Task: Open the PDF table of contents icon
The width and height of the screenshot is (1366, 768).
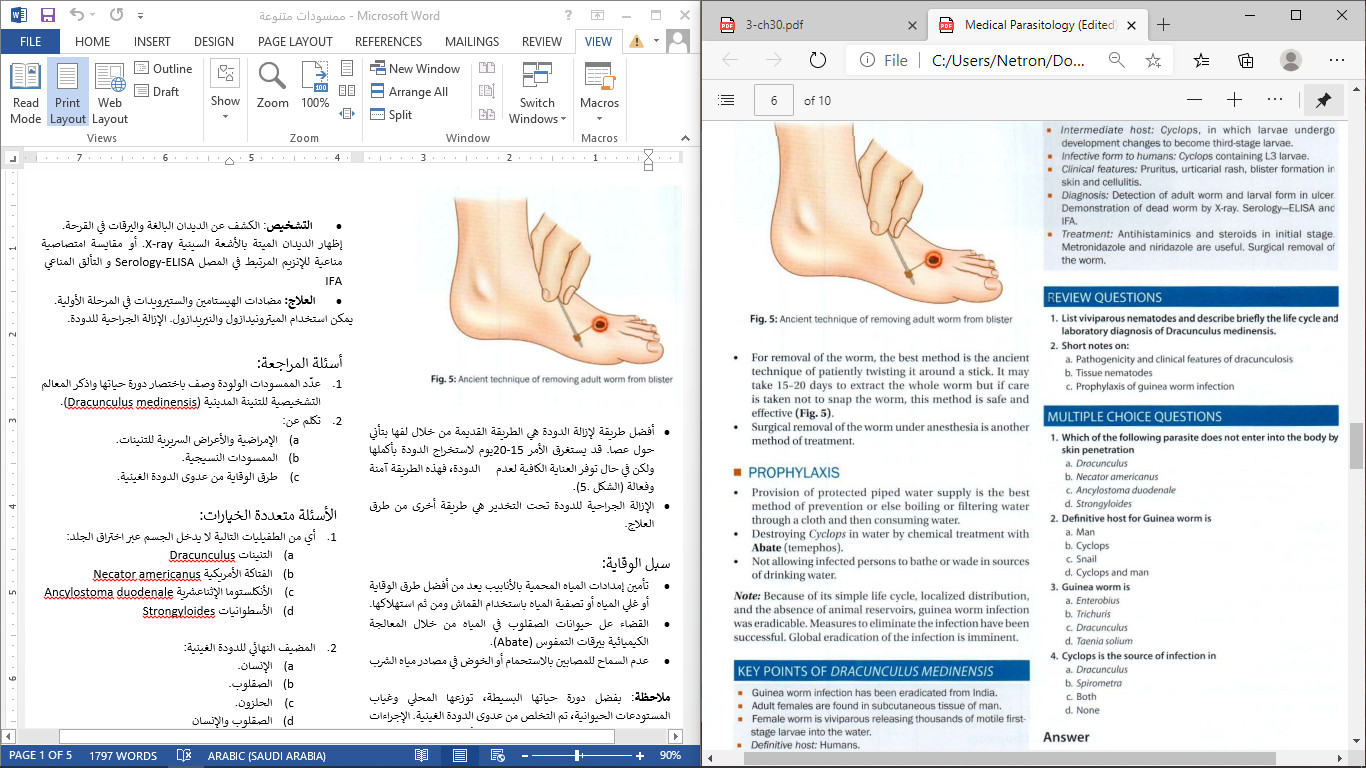Action: tap(727, 100)
